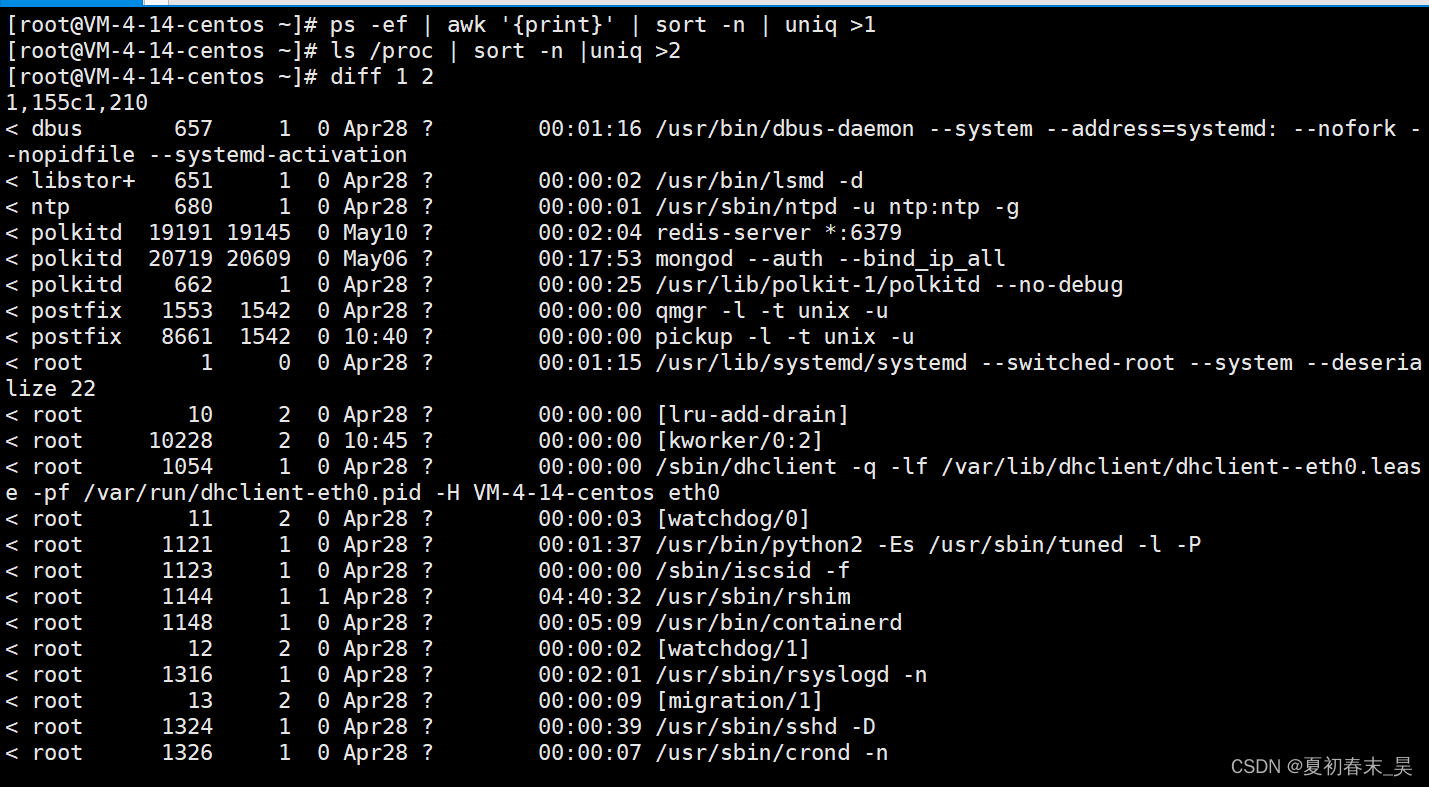Click start time 10:40 in pickup row
1429x787 pixels.
(375, 336)
